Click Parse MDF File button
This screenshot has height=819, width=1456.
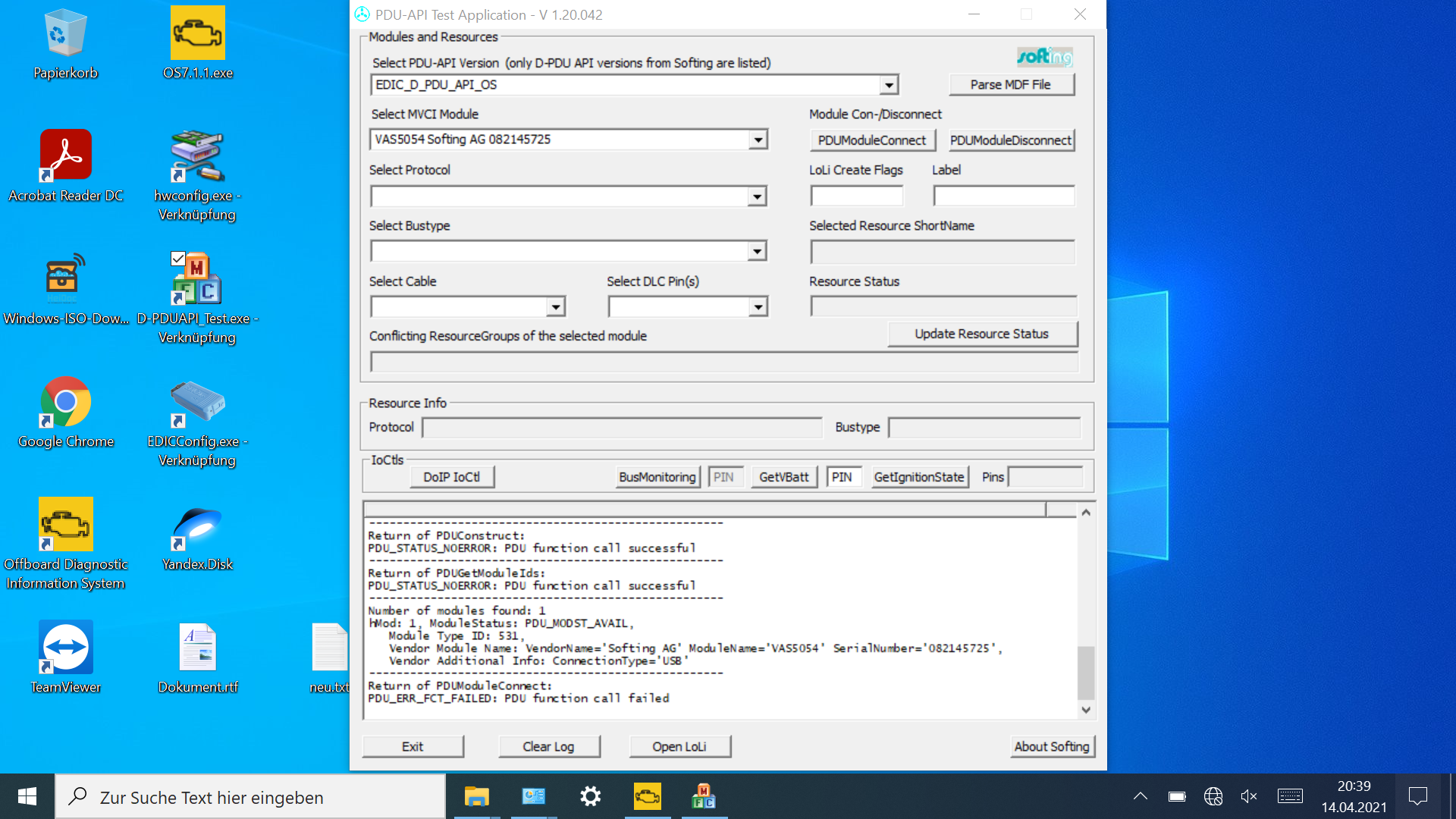[x=1012, y=85]
